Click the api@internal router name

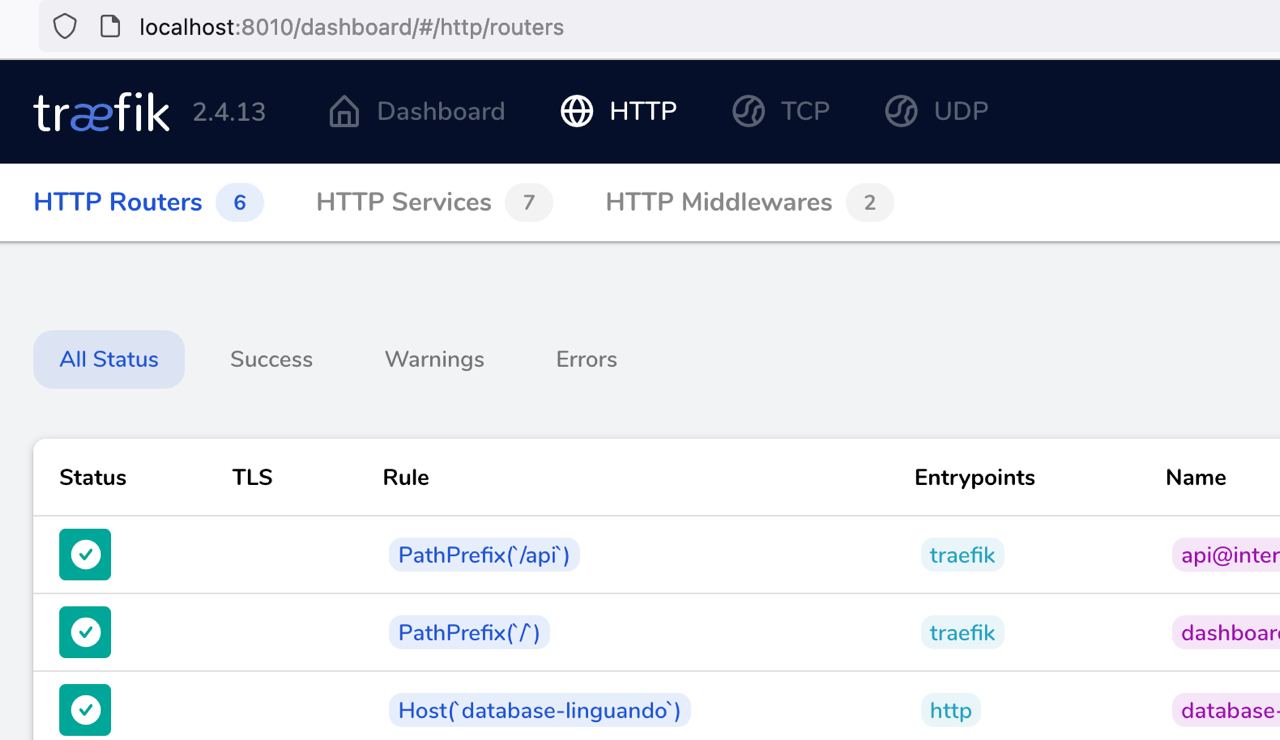pyautogui.click(x=1226, y=555)
